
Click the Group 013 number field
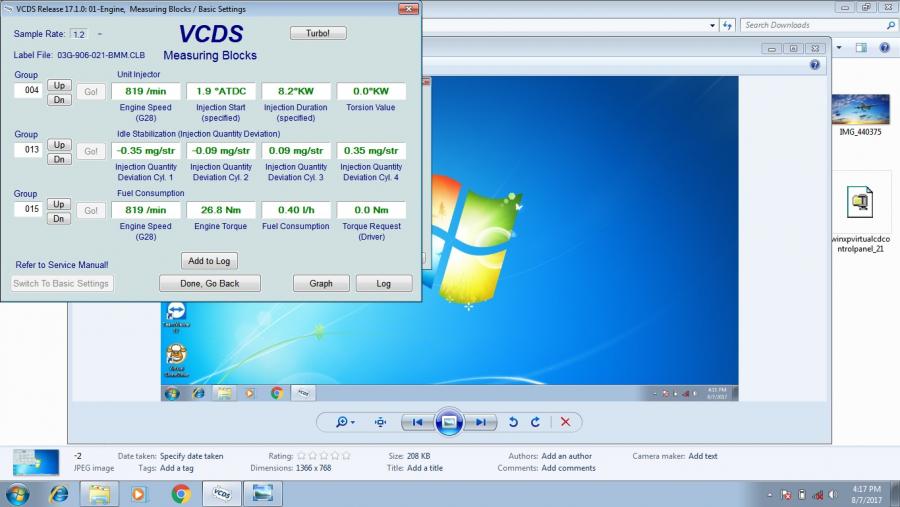28,150
